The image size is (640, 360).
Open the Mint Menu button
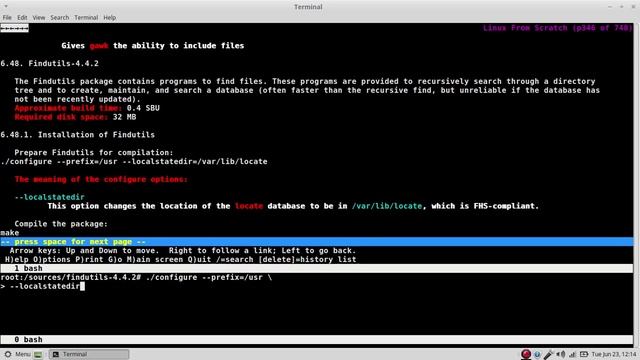[x=17, y=354]
